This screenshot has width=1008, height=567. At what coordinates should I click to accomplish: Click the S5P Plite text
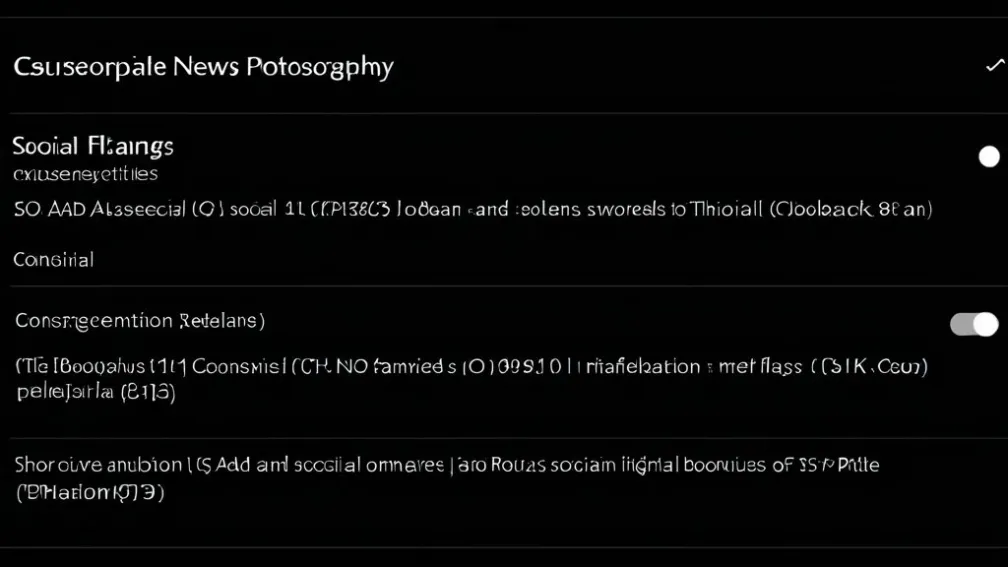pos(838,465)
